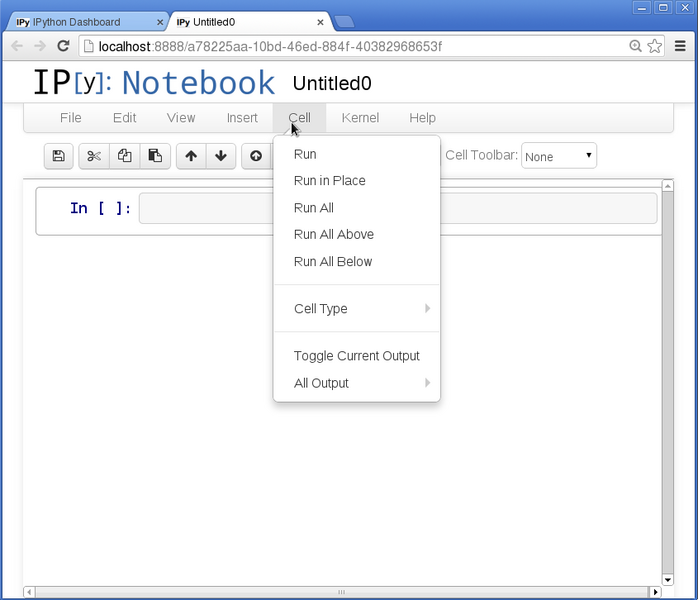Click horizontal scrollbar left arrow
Viewport: 698px width, 600px height.
point(29,592)
